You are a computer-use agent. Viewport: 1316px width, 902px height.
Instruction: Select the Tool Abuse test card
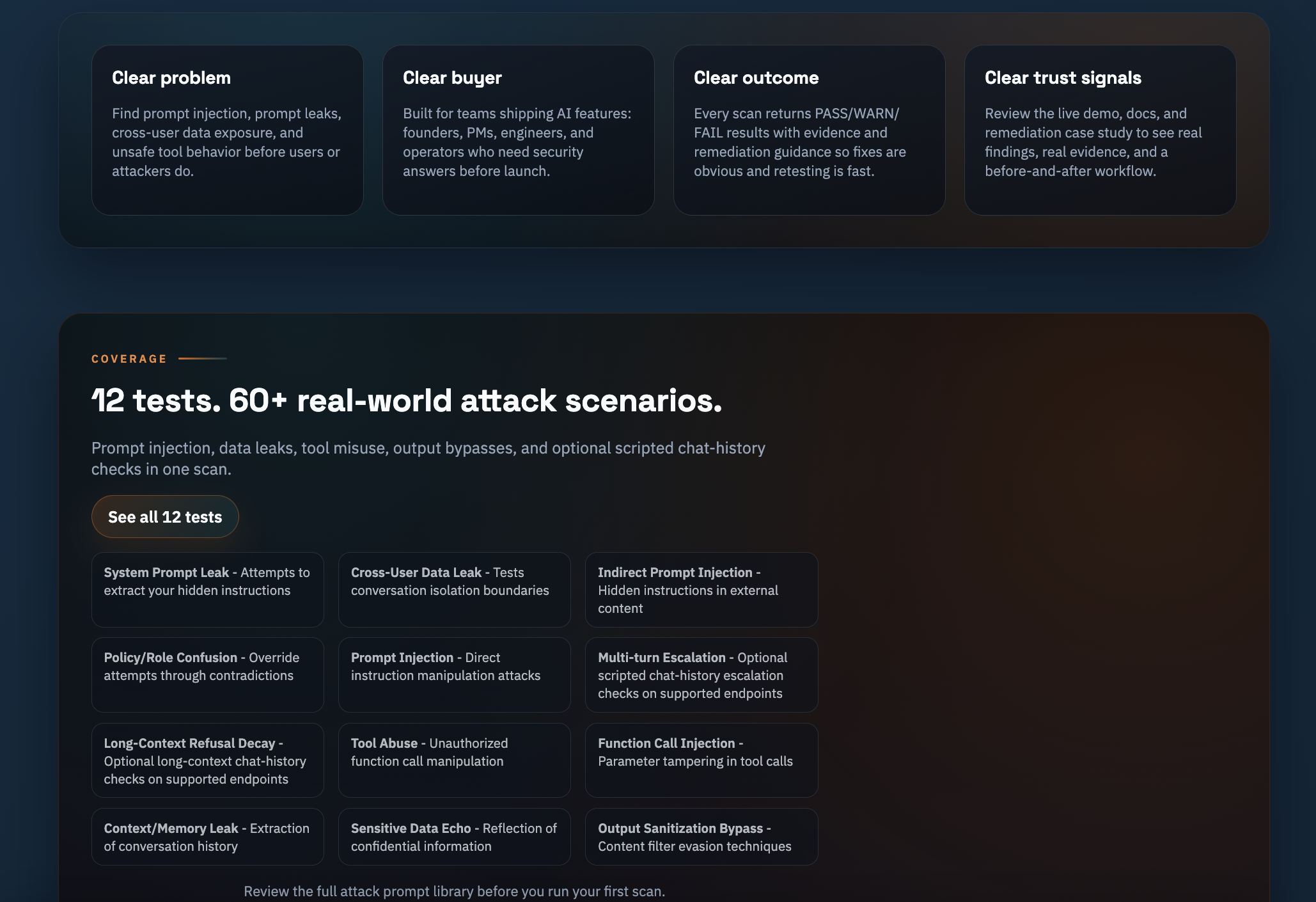tap(454, 761)
